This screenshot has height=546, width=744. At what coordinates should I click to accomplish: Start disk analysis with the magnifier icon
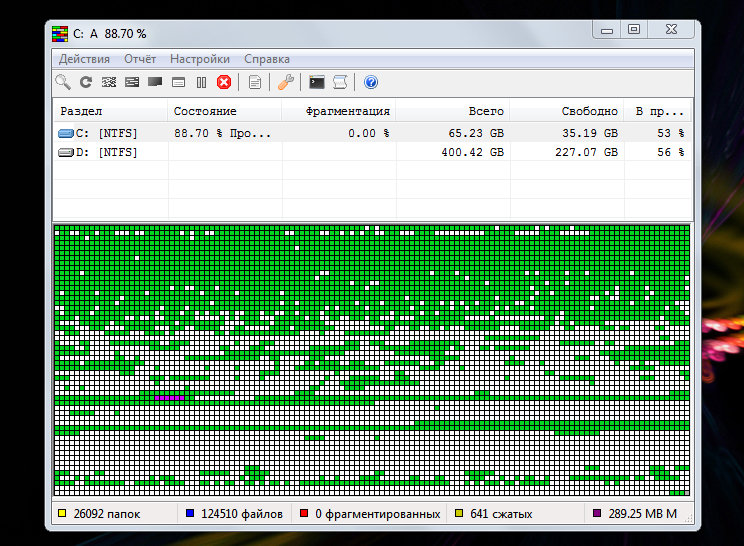coord(63,82)
